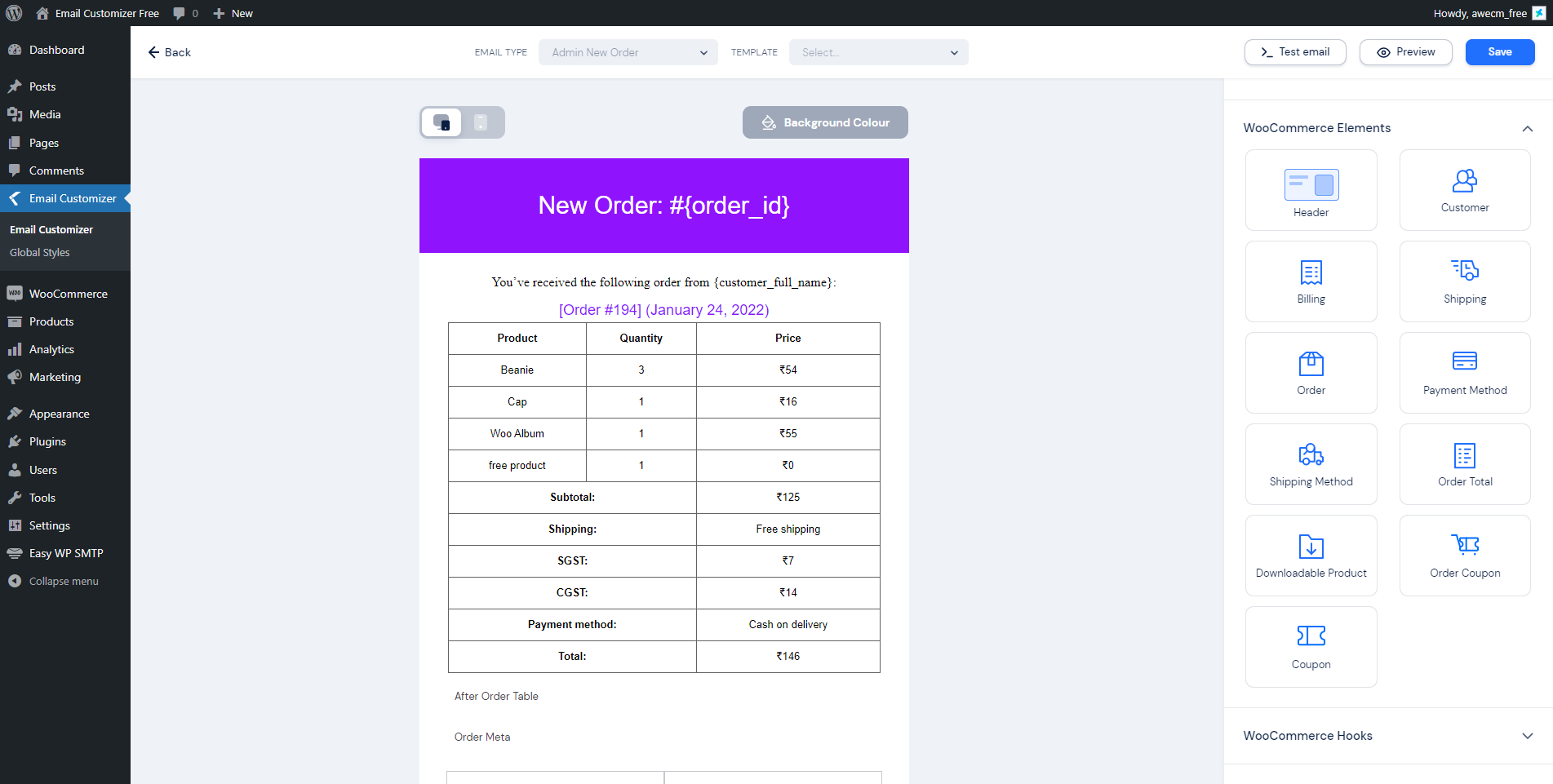Click the Free shipping cell
1553x784 pixels.
[788, 529]
